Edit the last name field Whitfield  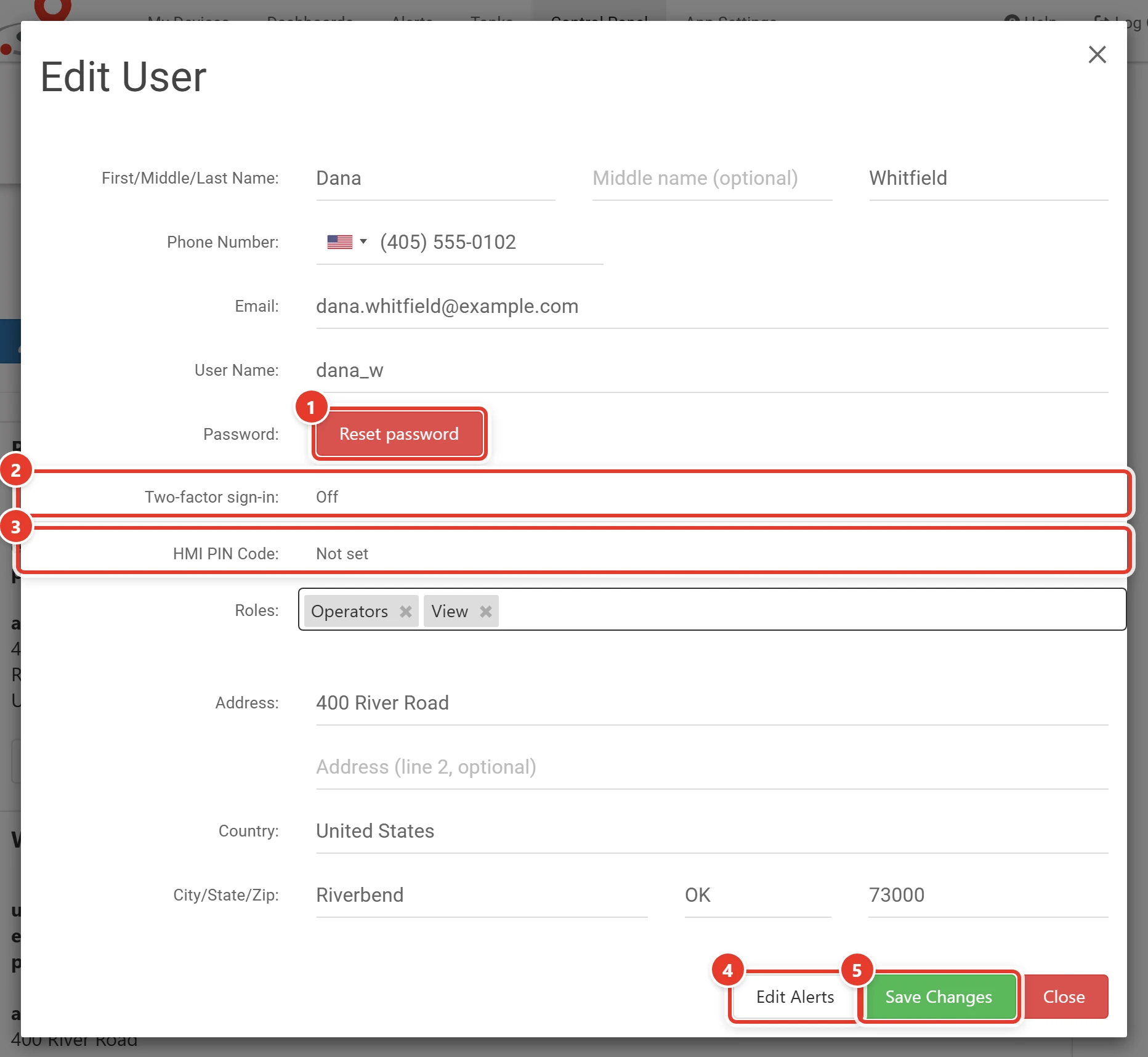pos(988,179)
